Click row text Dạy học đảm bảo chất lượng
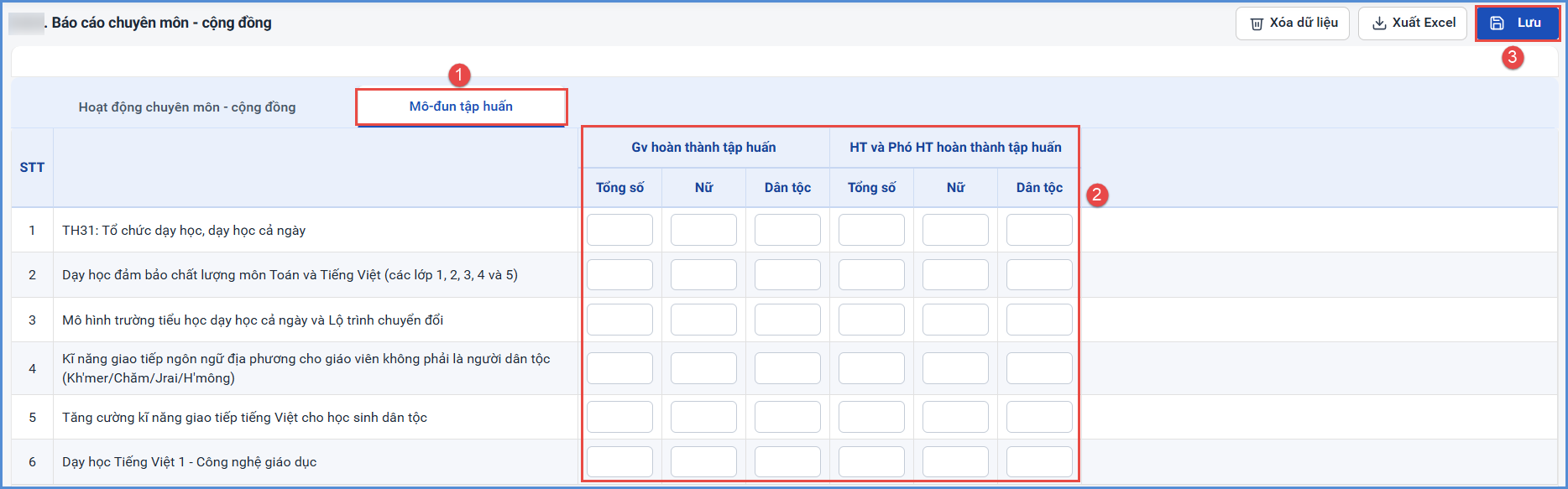The width and height of the screenshot is (1568, 489). click(290, 275)
